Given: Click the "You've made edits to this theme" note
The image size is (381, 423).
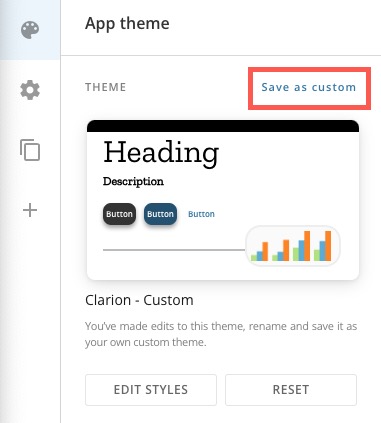Looking at the screenshot, I should (x=221, y=334).
